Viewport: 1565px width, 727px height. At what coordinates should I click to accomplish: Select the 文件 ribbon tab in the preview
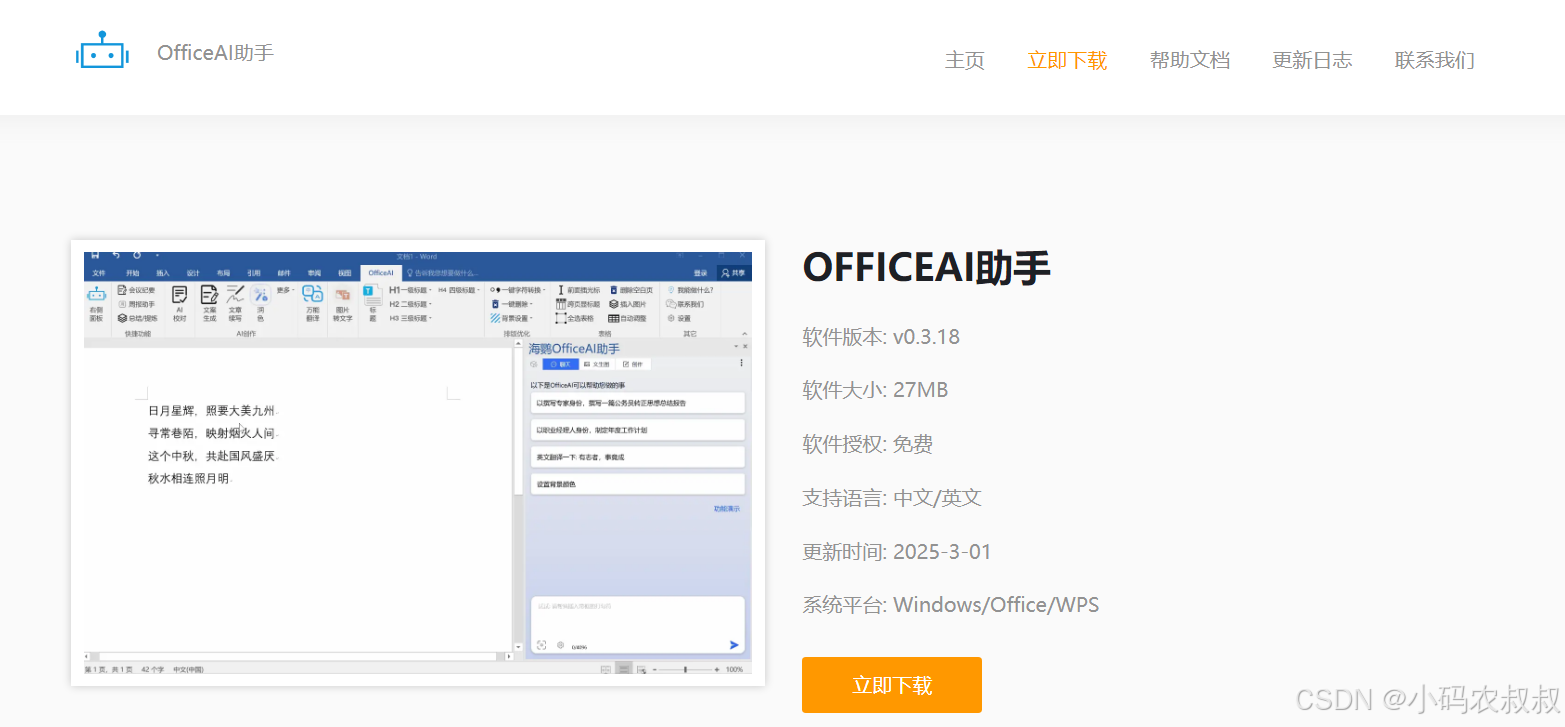[x=98, y=273]
